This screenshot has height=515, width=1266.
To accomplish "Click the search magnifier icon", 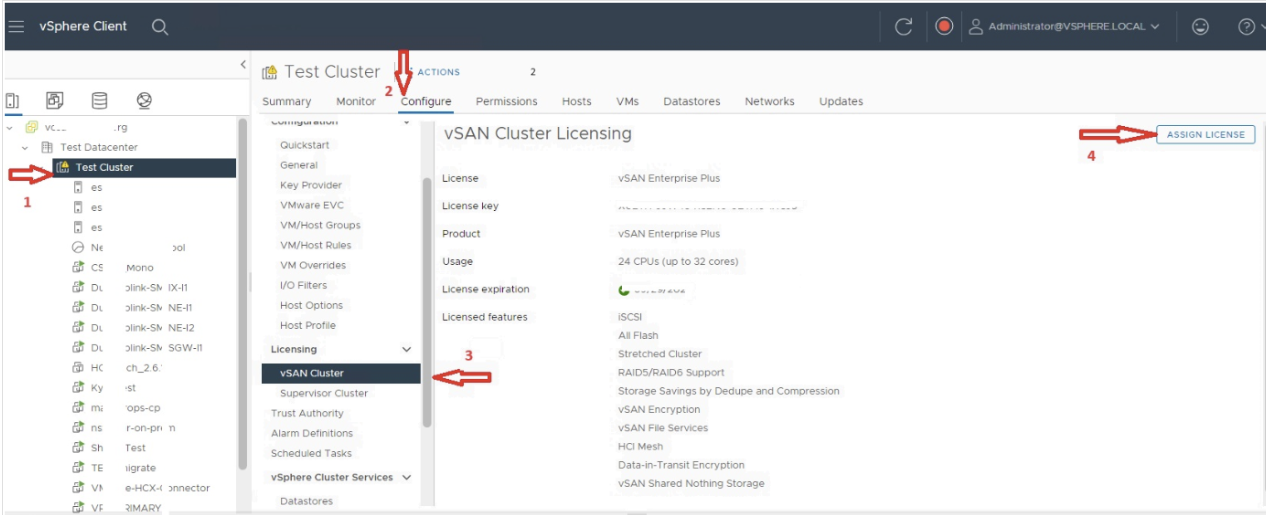I will [160, 27].
